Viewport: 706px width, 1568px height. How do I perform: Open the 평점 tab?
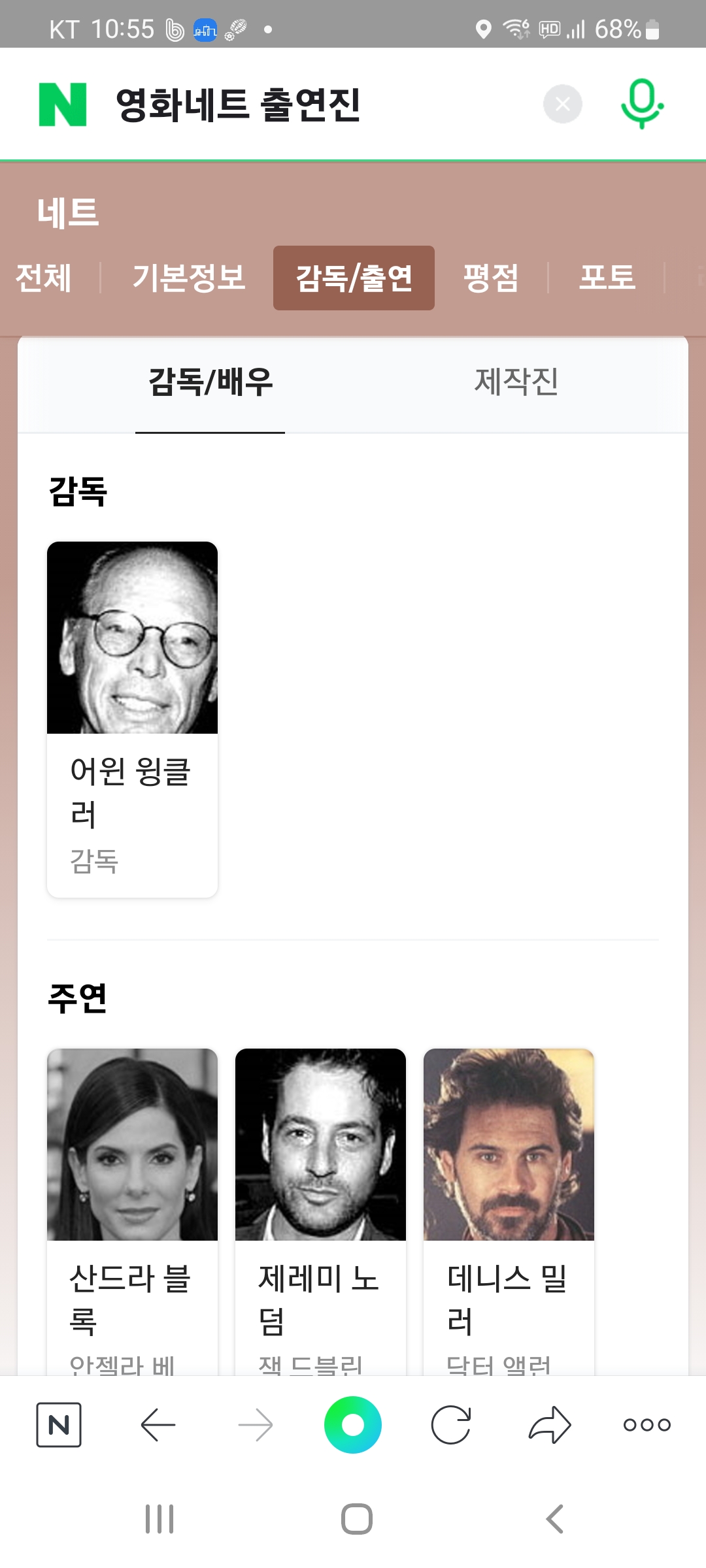(x=491, y=278)
